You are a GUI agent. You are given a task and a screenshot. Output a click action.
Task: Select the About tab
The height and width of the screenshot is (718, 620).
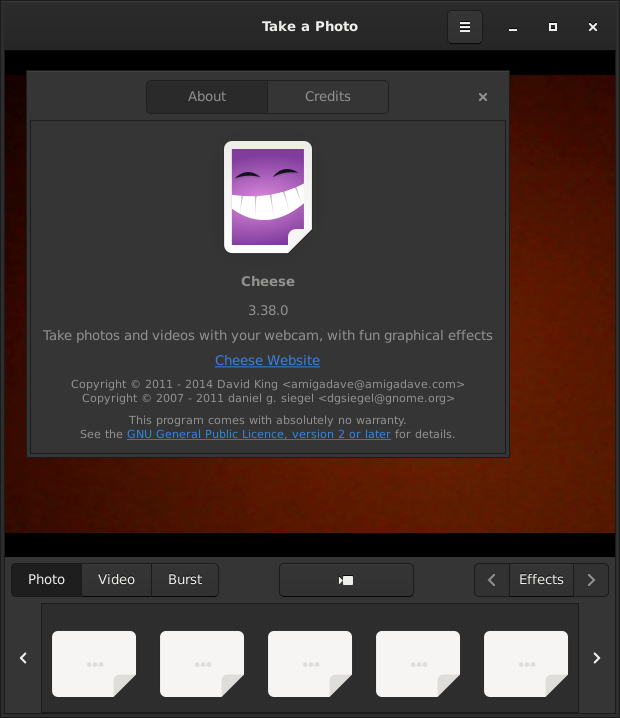pos(207,97)
